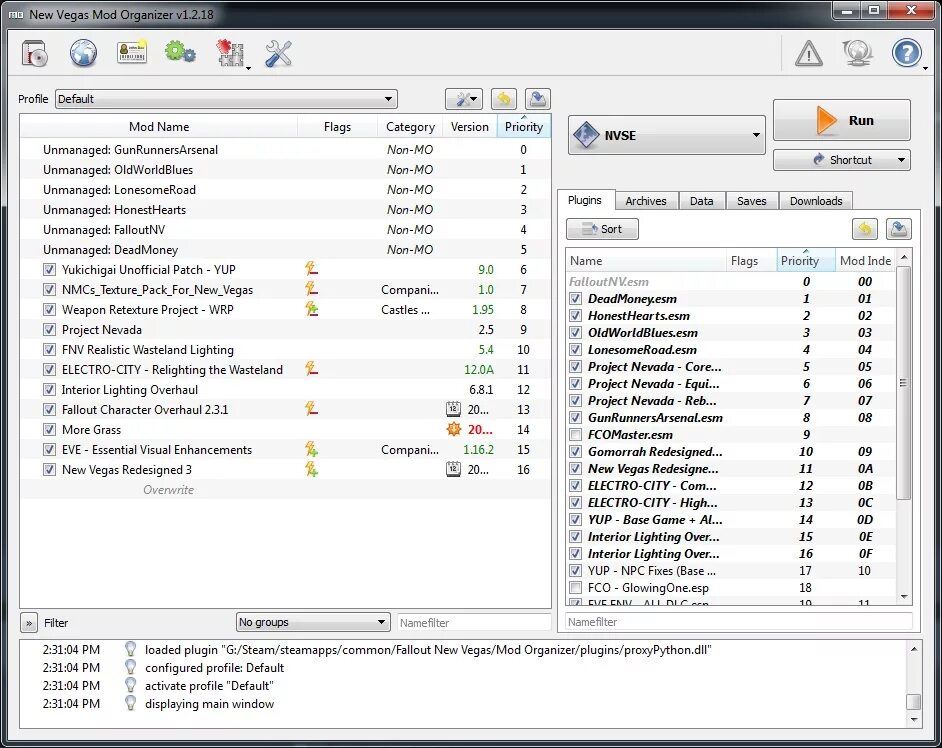The width and height of the screenshot is (942, 748).
Task: Click the conflict flag on Yukichigai Unofficial Patch
Action: 311,269
